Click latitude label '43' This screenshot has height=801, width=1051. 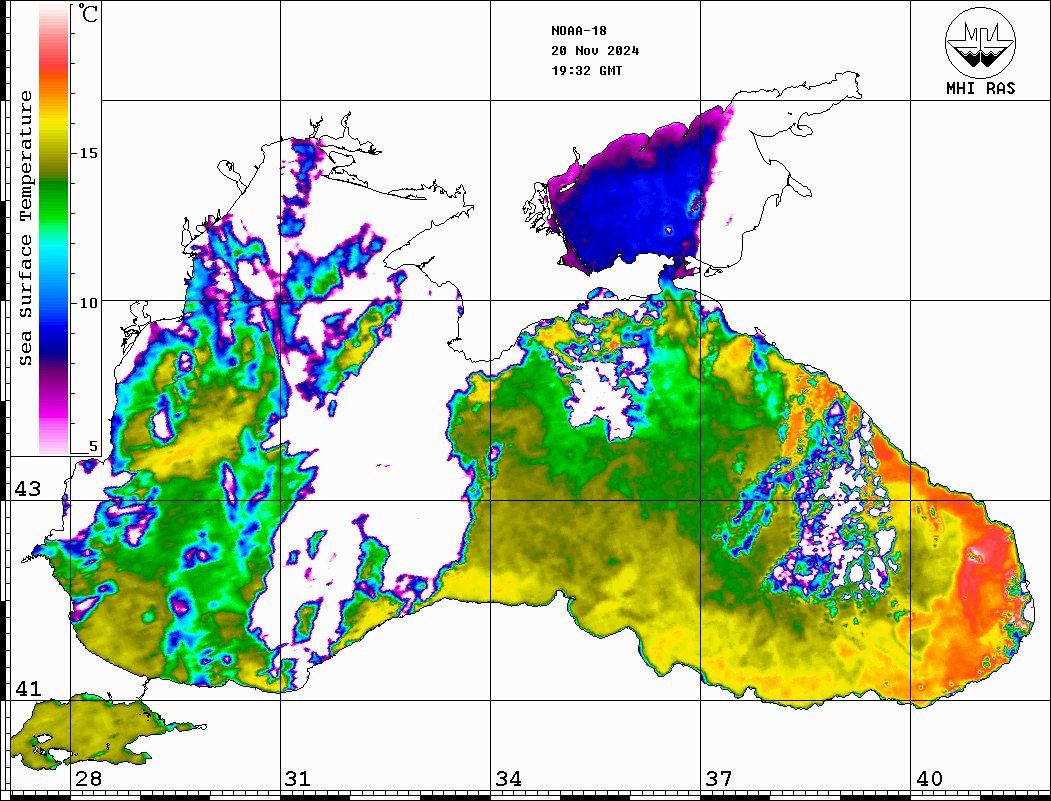click(x=27, y=489)
